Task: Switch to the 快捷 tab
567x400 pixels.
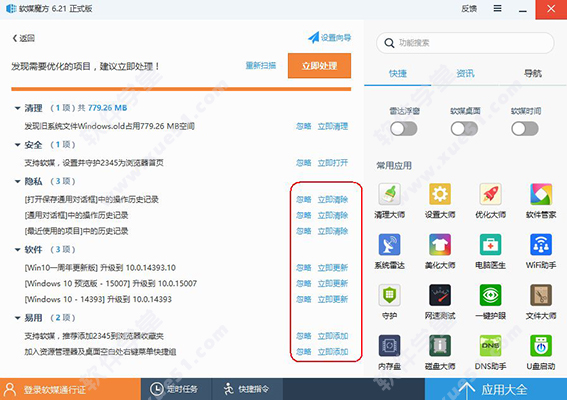Action: 398,74
